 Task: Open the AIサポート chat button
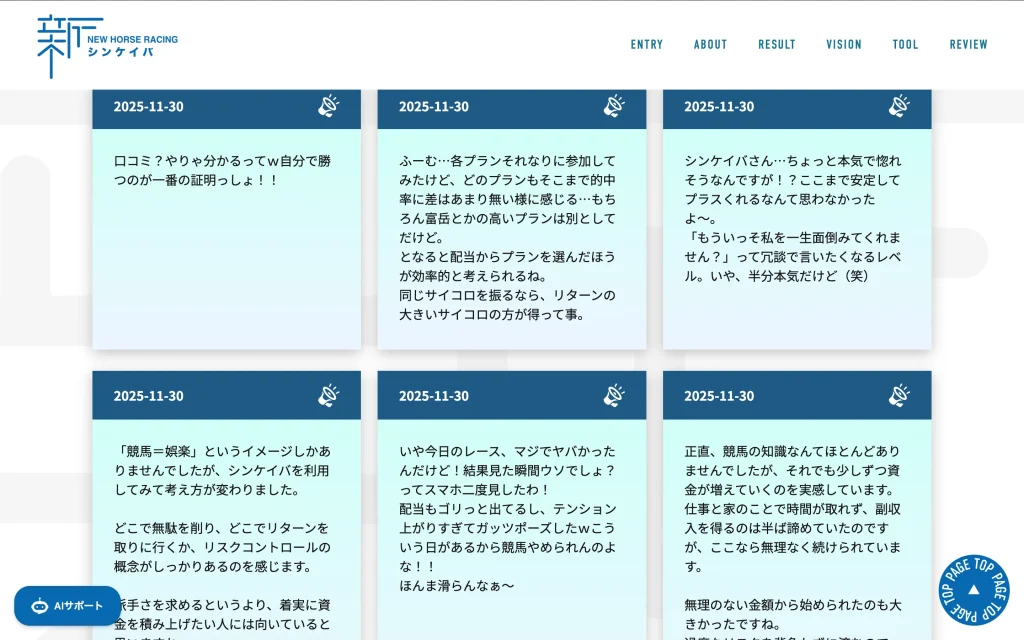click(67, 606)
